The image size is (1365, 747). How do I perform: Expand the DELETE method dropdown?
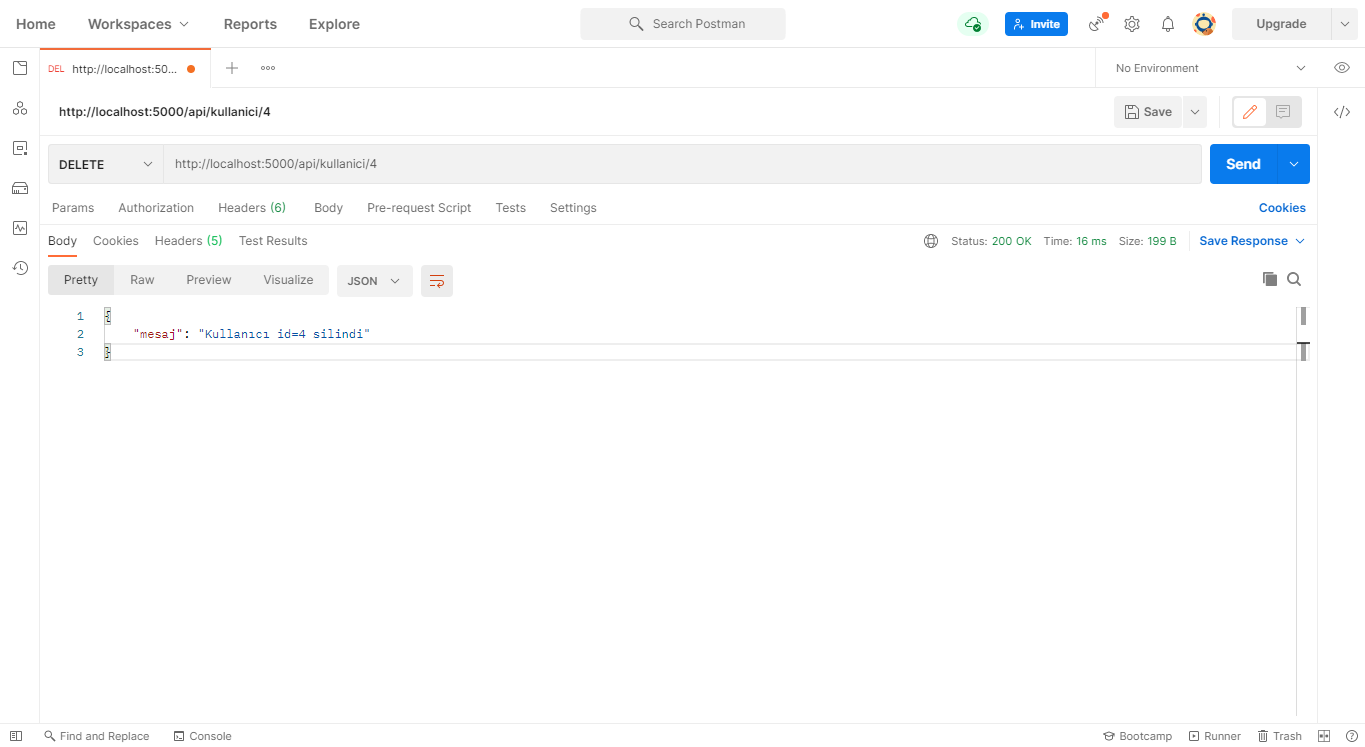point(106,164)
